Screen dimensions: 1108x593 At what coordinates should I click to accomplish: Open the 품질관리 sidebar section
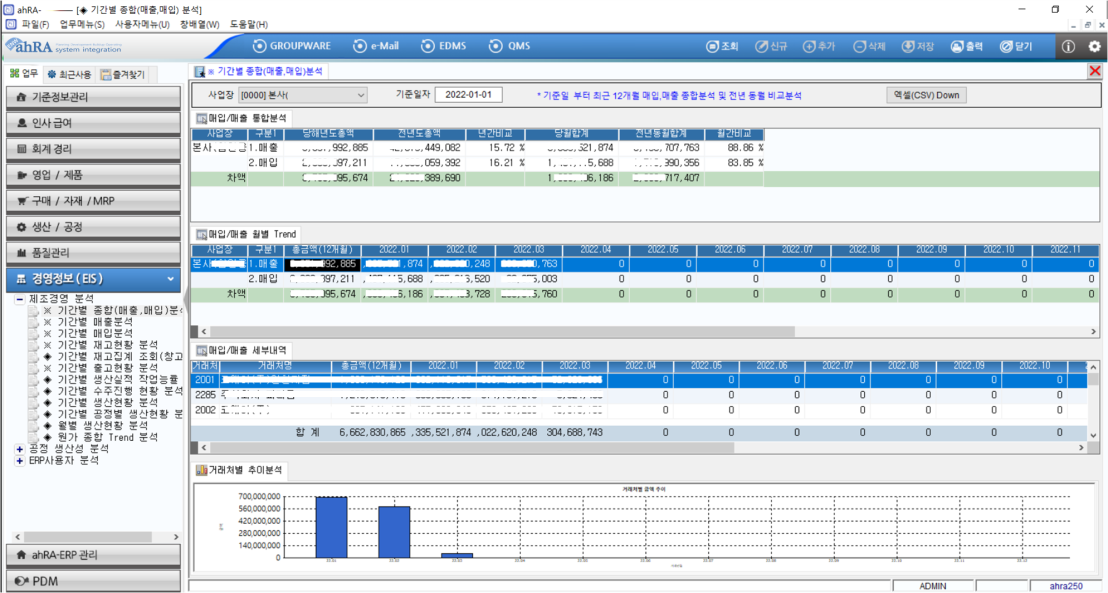93,253
